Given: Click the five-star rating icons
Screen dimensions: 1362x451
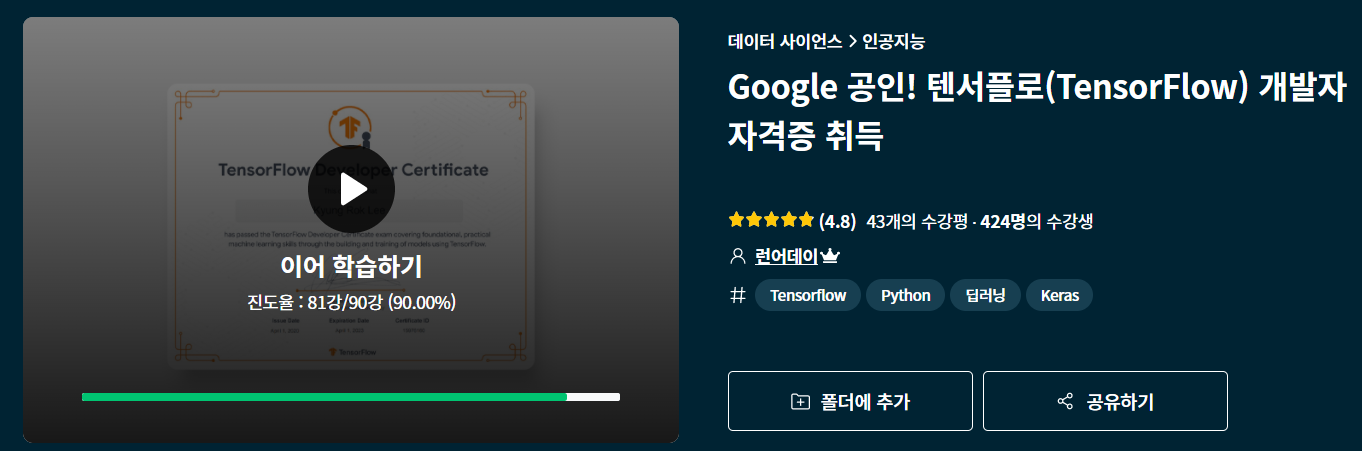Looking at the screenshot, I should coord(771,220).
